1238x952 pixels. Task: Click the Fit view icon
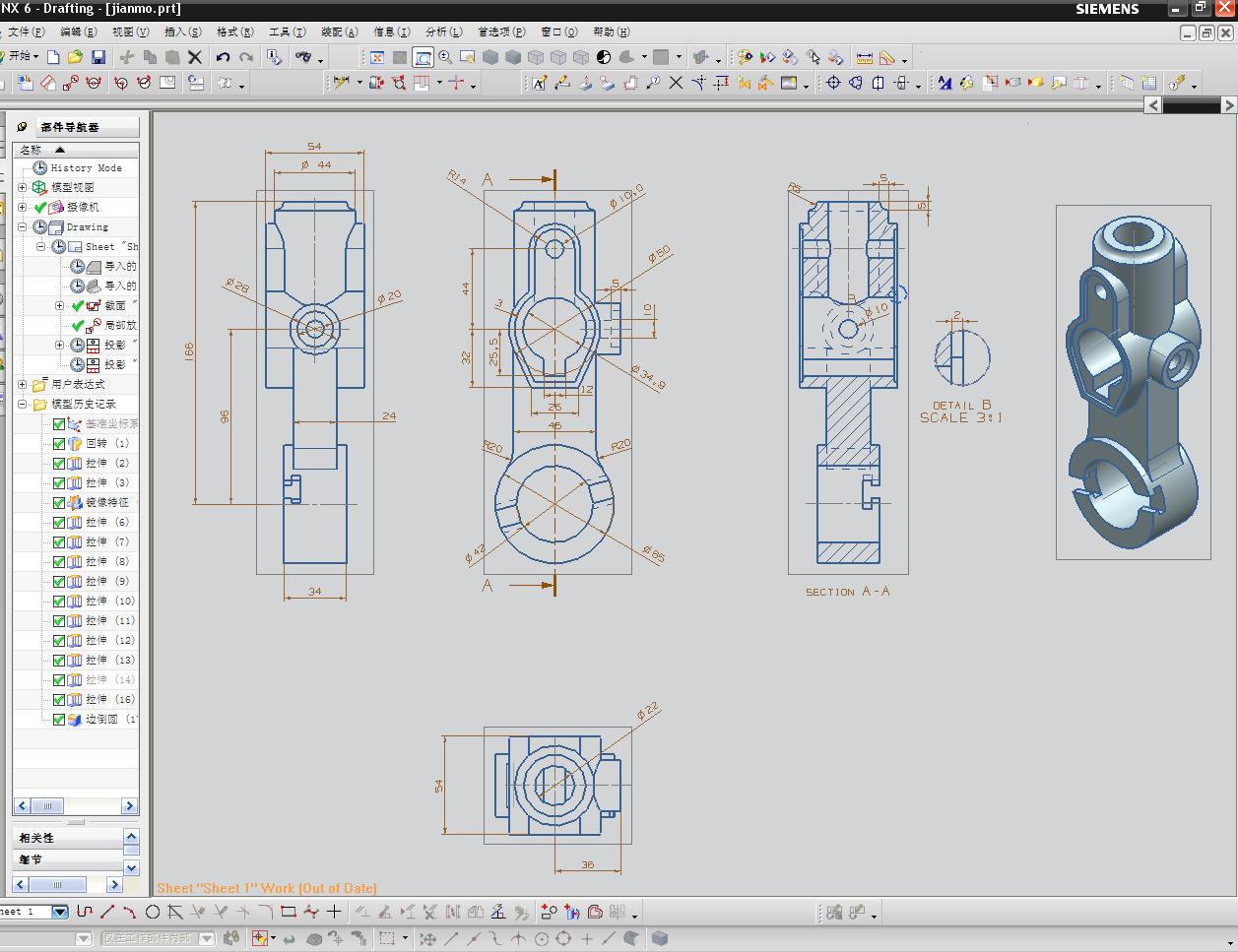(377, 58)
